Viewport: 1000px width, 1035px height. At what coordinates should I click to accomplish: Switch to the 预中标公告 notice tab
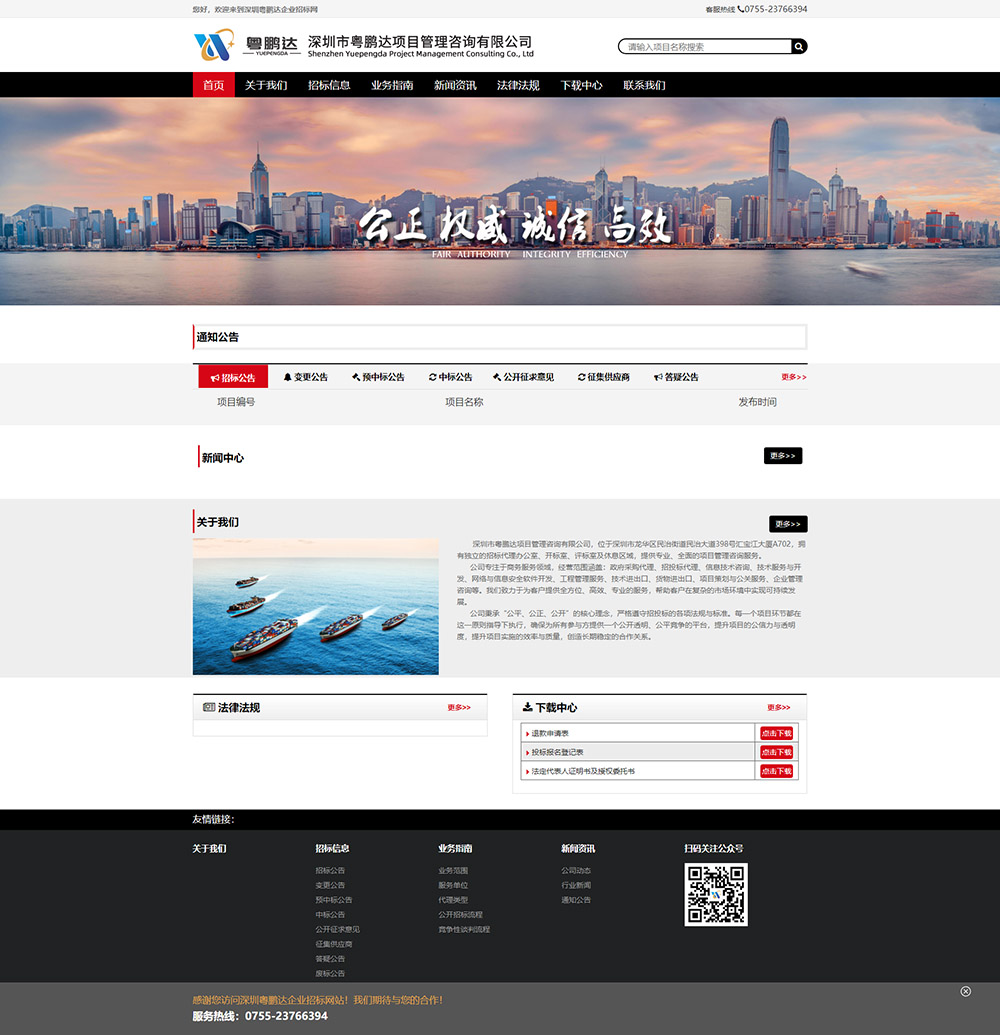378,377
